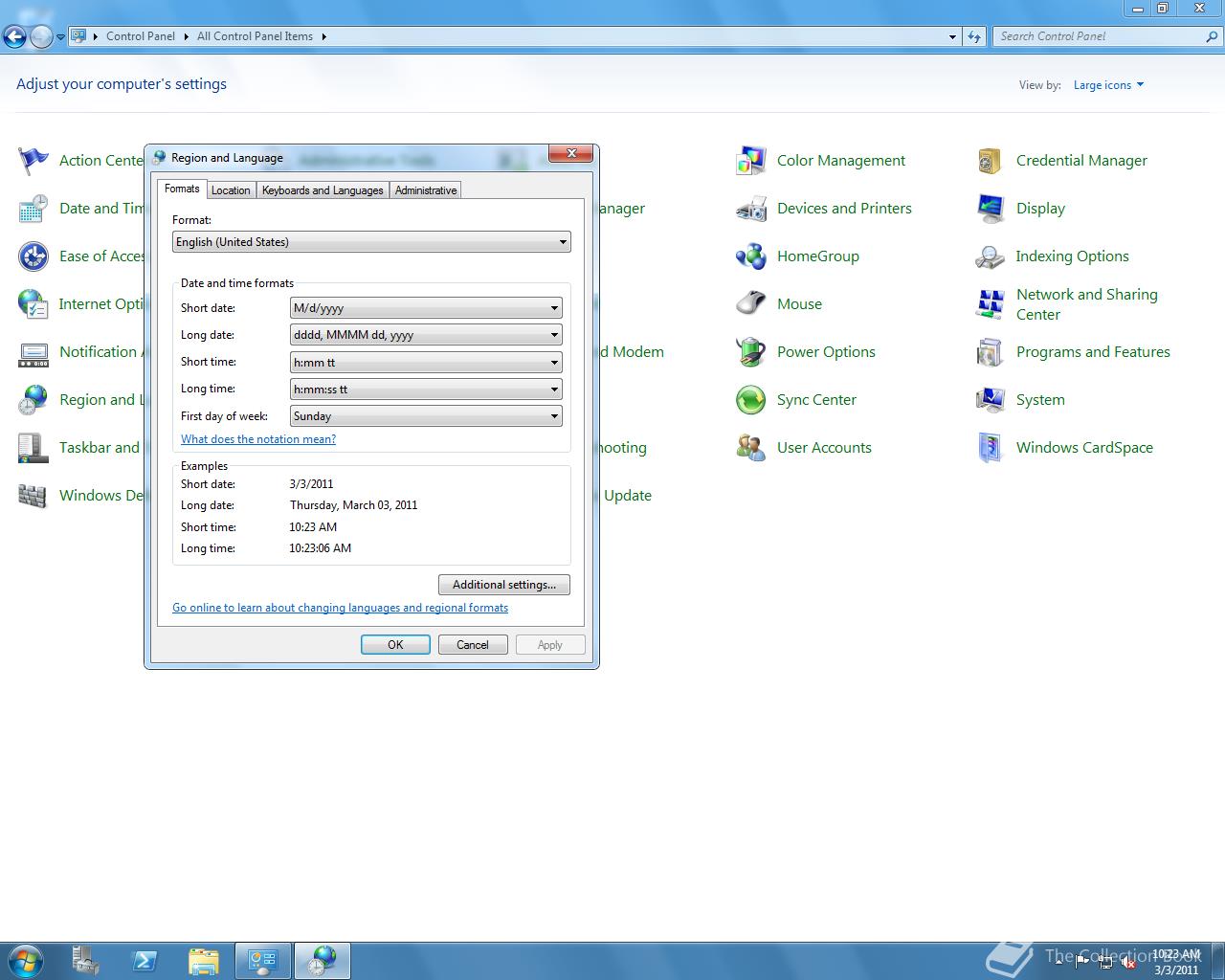Open the Display monitor icon

991,209
